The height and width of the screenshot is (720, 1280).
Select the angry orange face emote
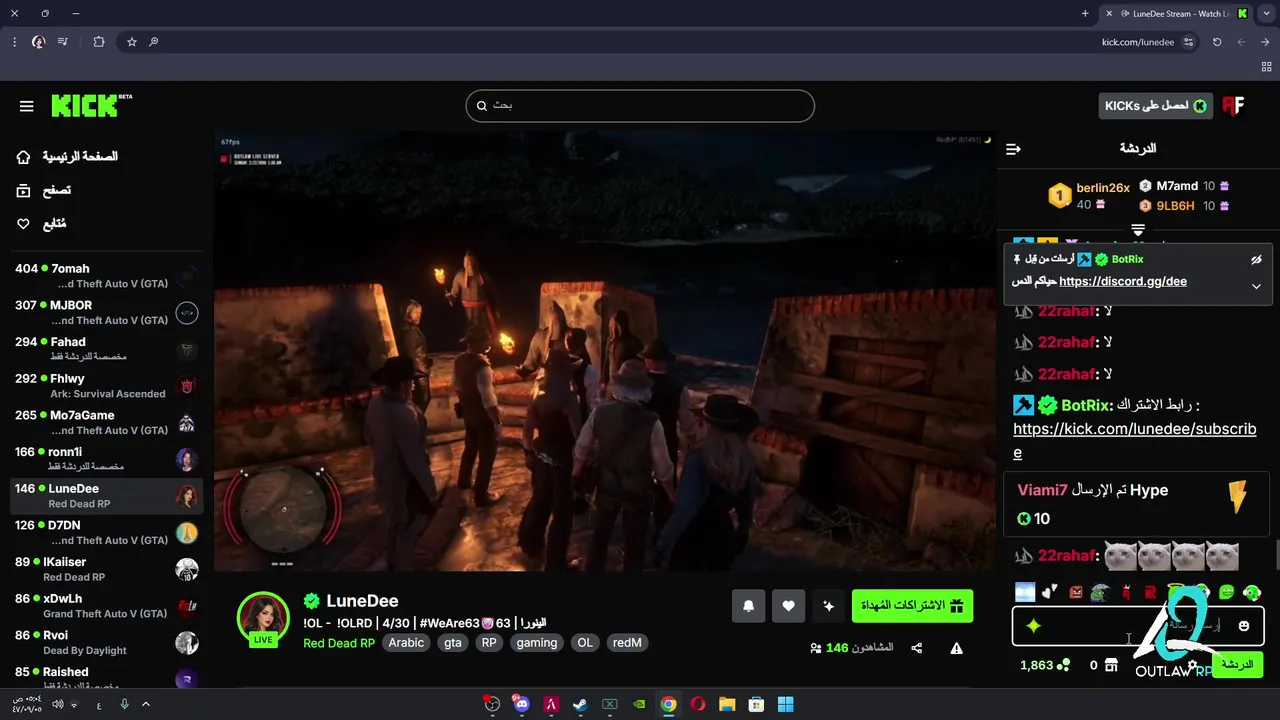point(1076,593)
